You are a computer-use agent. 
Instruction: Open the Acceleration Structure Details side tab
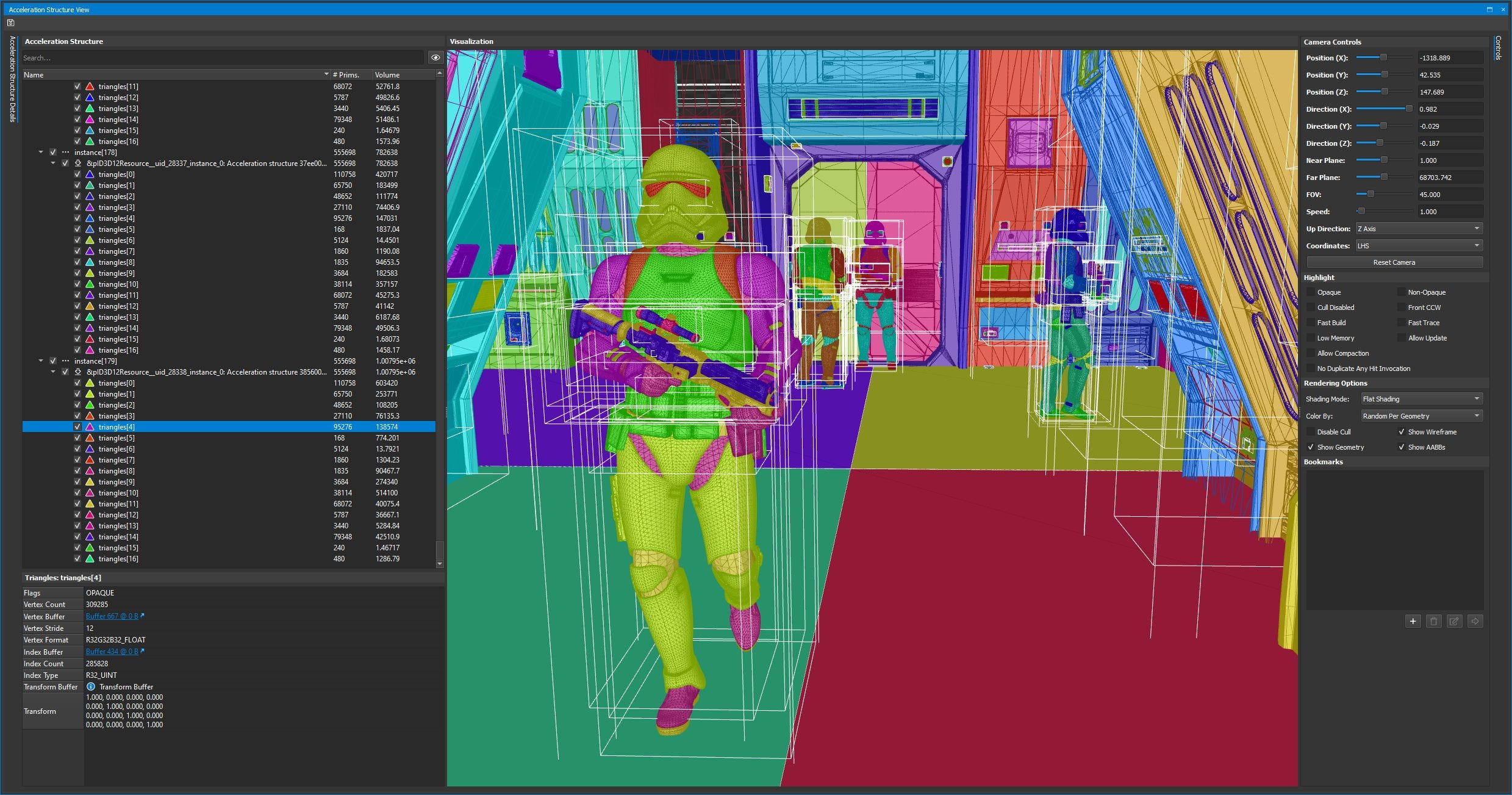tap(12, 79)
